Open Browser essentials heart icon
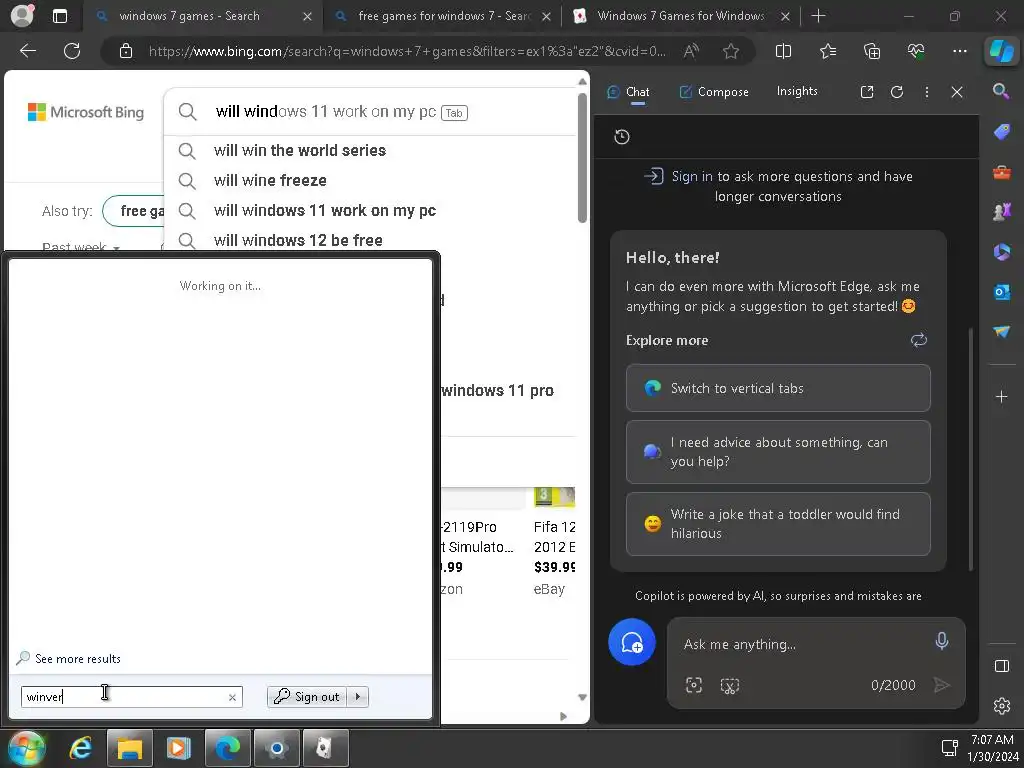Image resolution: width=1024 pixels, height=768 pixels. [x=916, y=51]
